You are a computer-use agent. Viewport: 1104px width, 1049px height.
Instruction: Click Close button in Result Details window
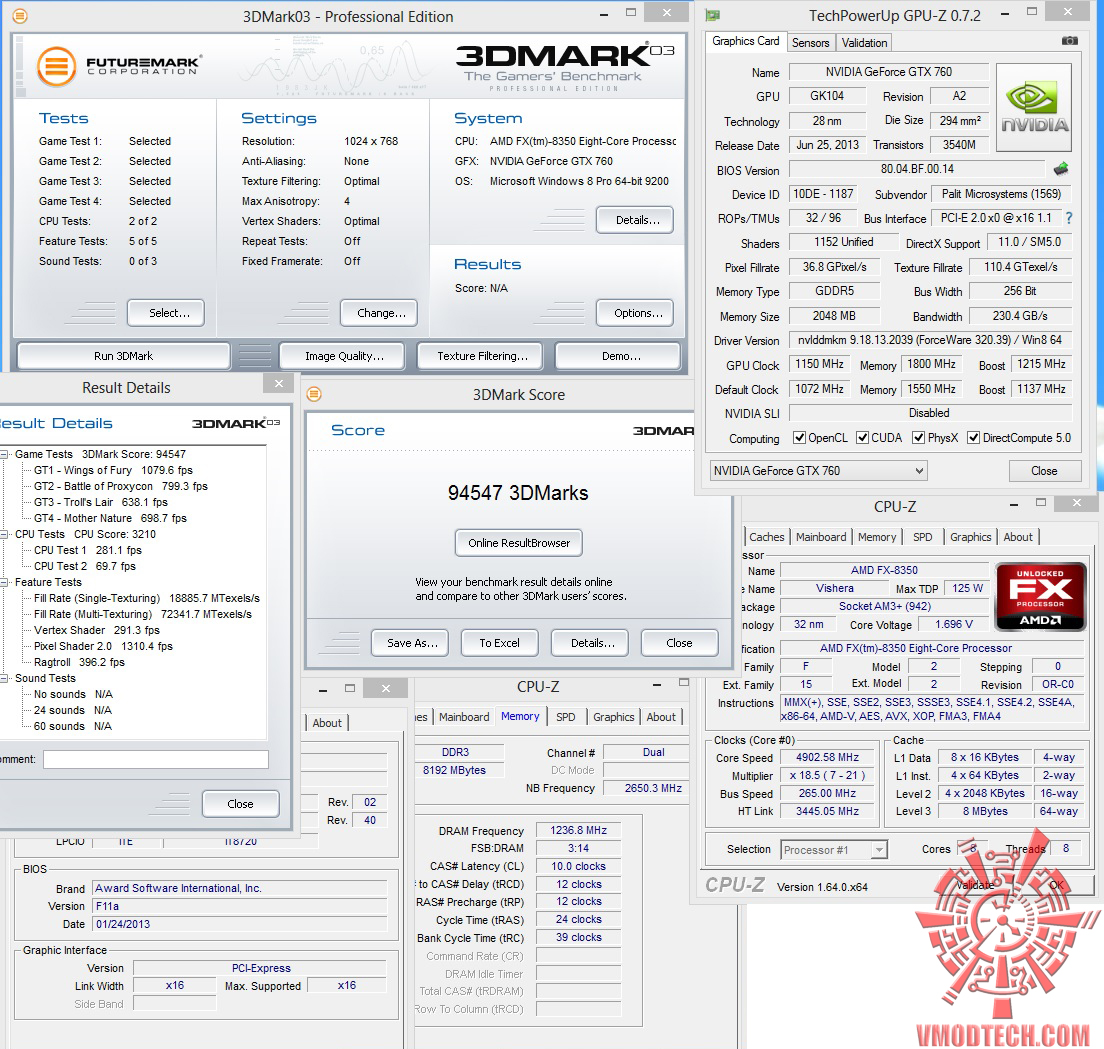241,804
